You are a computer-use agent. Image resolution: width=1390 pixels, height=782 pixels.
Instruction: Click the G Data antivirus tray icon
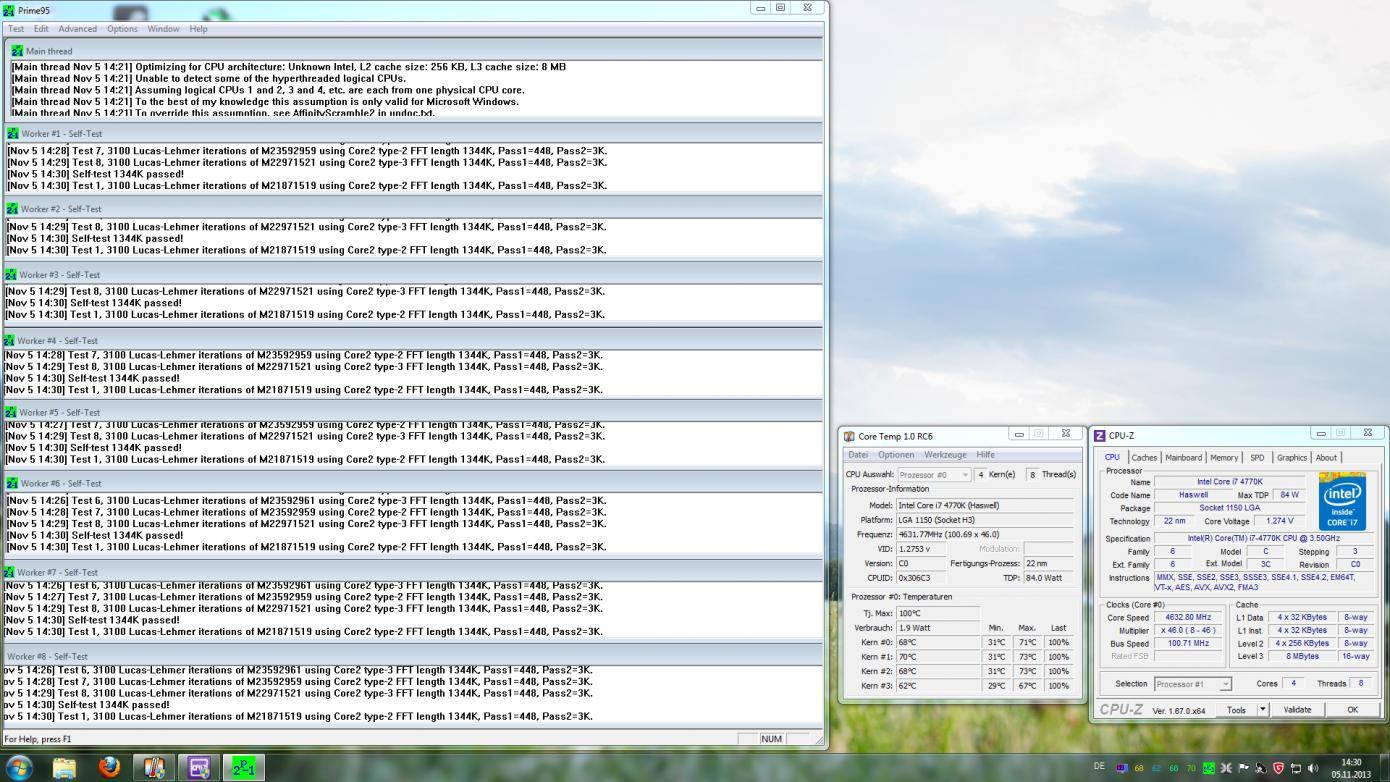tap(1278, 768)
